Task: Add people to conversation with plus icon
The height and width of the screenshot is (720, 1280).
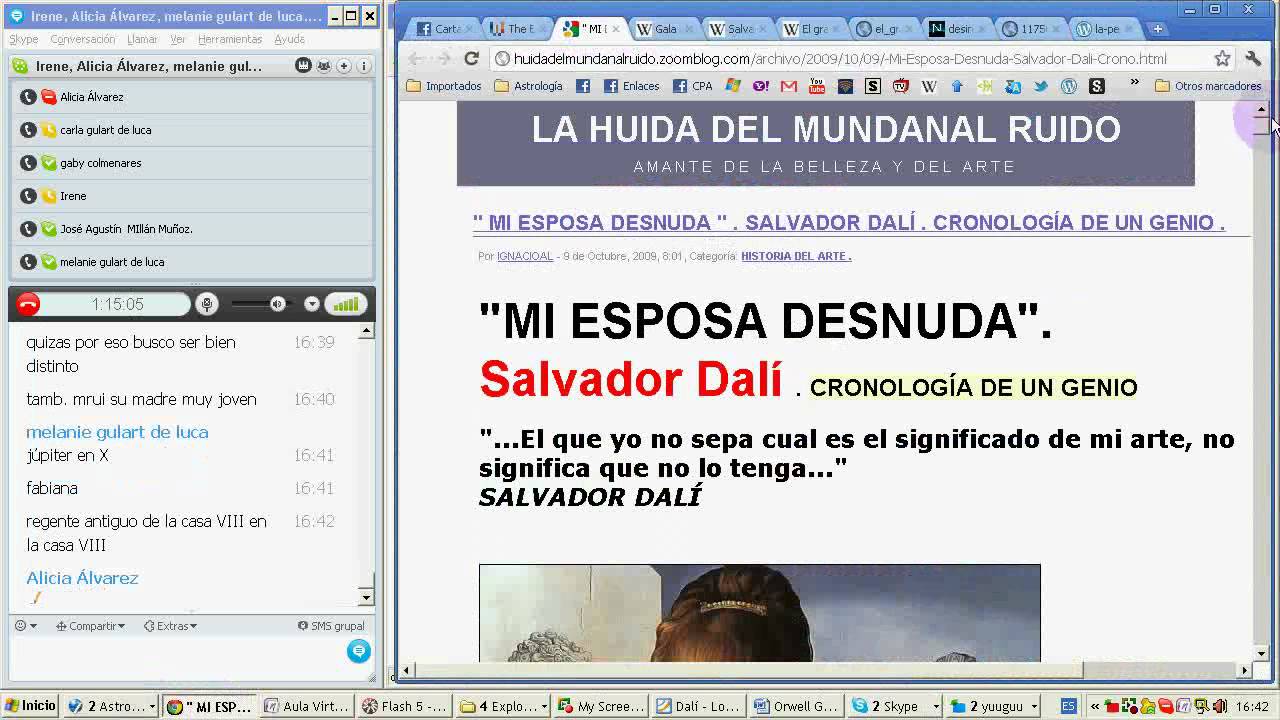Action: (344, 66)
